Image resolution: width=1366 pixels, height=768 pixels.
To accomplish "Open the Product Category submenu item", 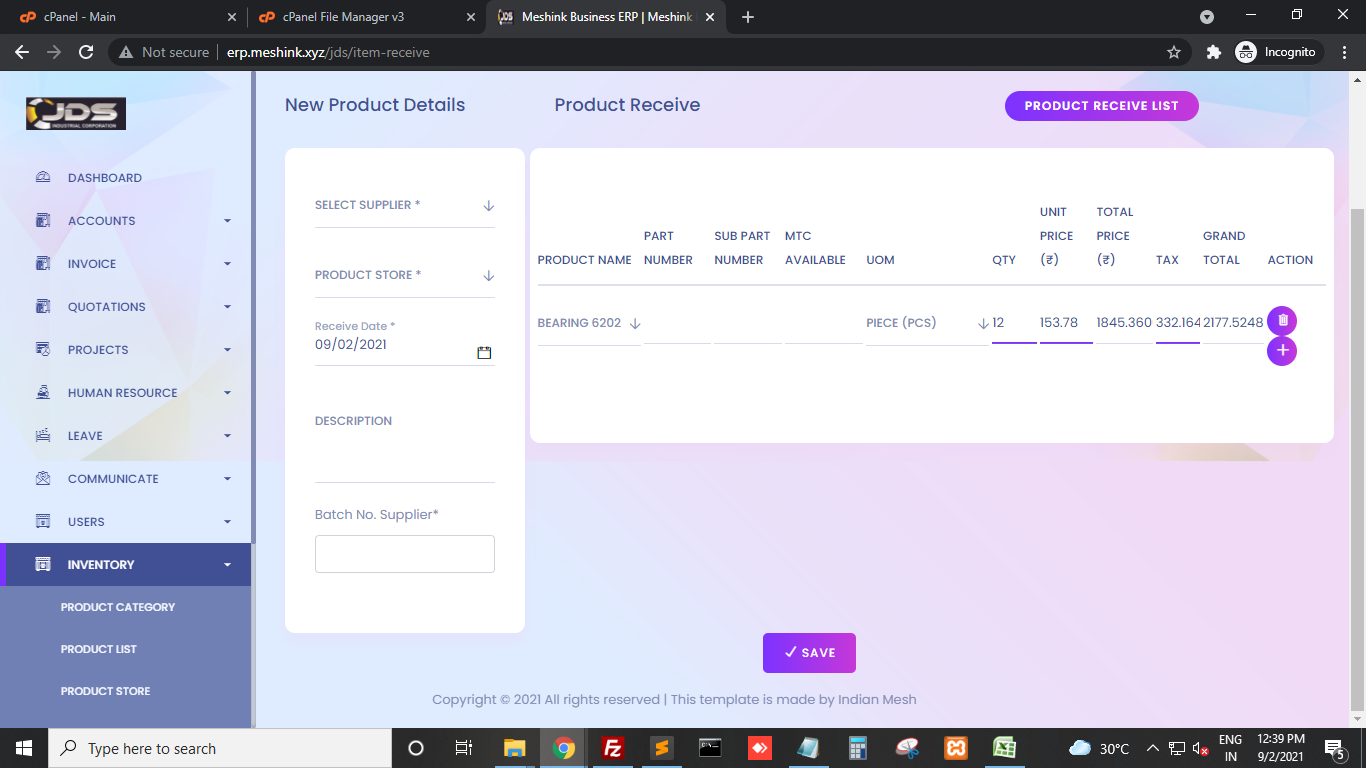I will point(118,607).
